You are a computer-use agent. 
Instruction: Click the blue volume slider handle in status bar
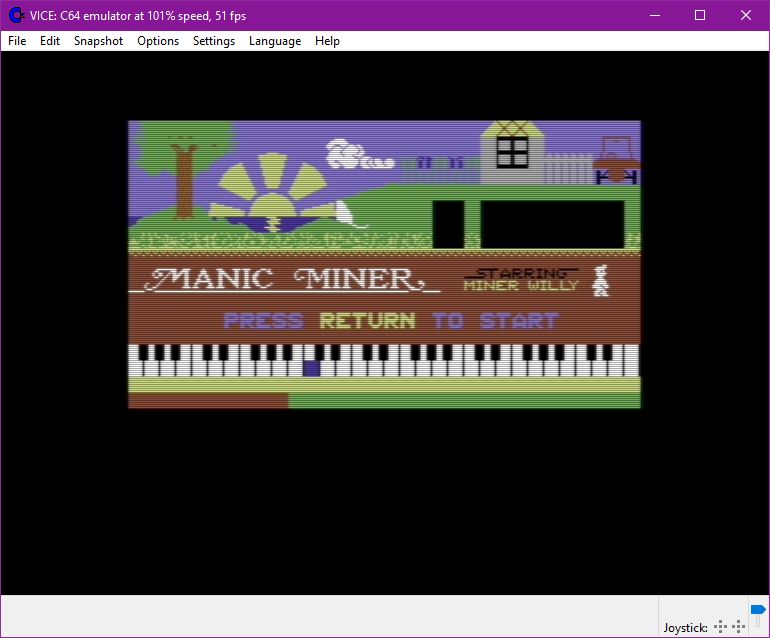point(758,610)
